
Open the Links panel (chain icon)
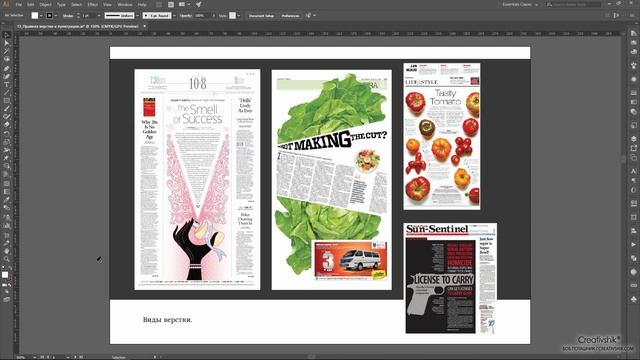[x=633, y=285]
